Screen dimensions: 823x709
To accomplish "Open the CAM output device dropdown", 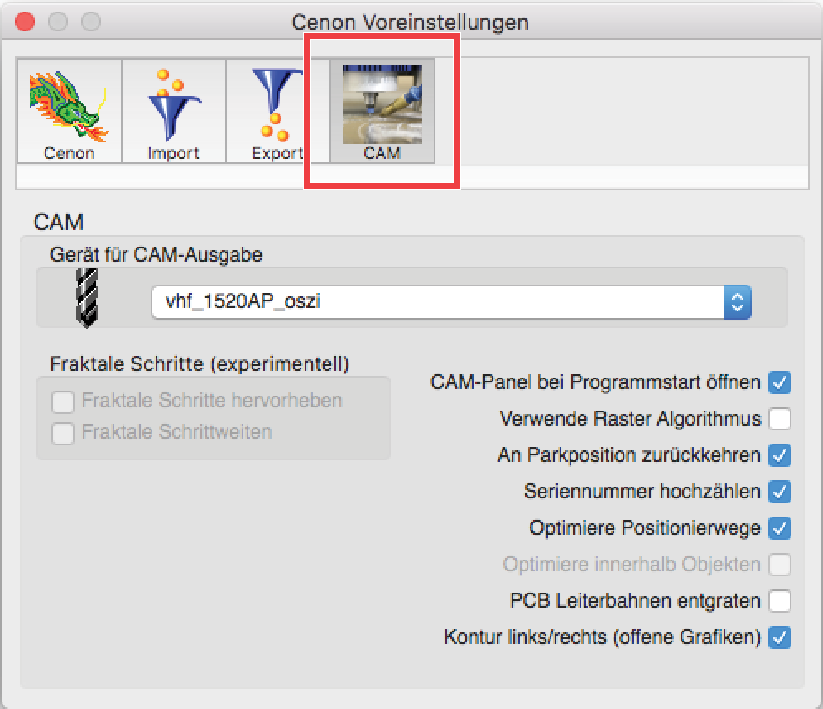I will (x=451, y=302).
